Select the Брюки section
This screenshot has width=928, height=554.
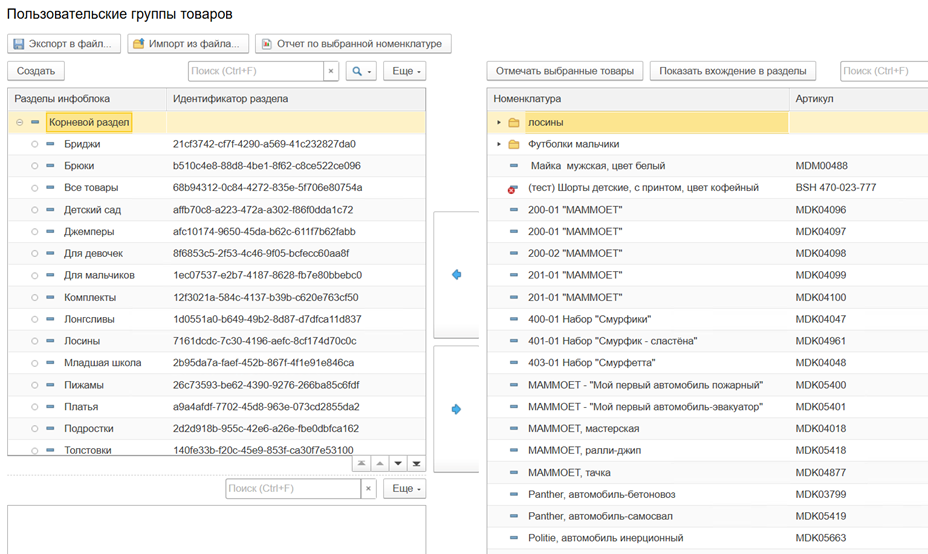click(x=79, y=166)
